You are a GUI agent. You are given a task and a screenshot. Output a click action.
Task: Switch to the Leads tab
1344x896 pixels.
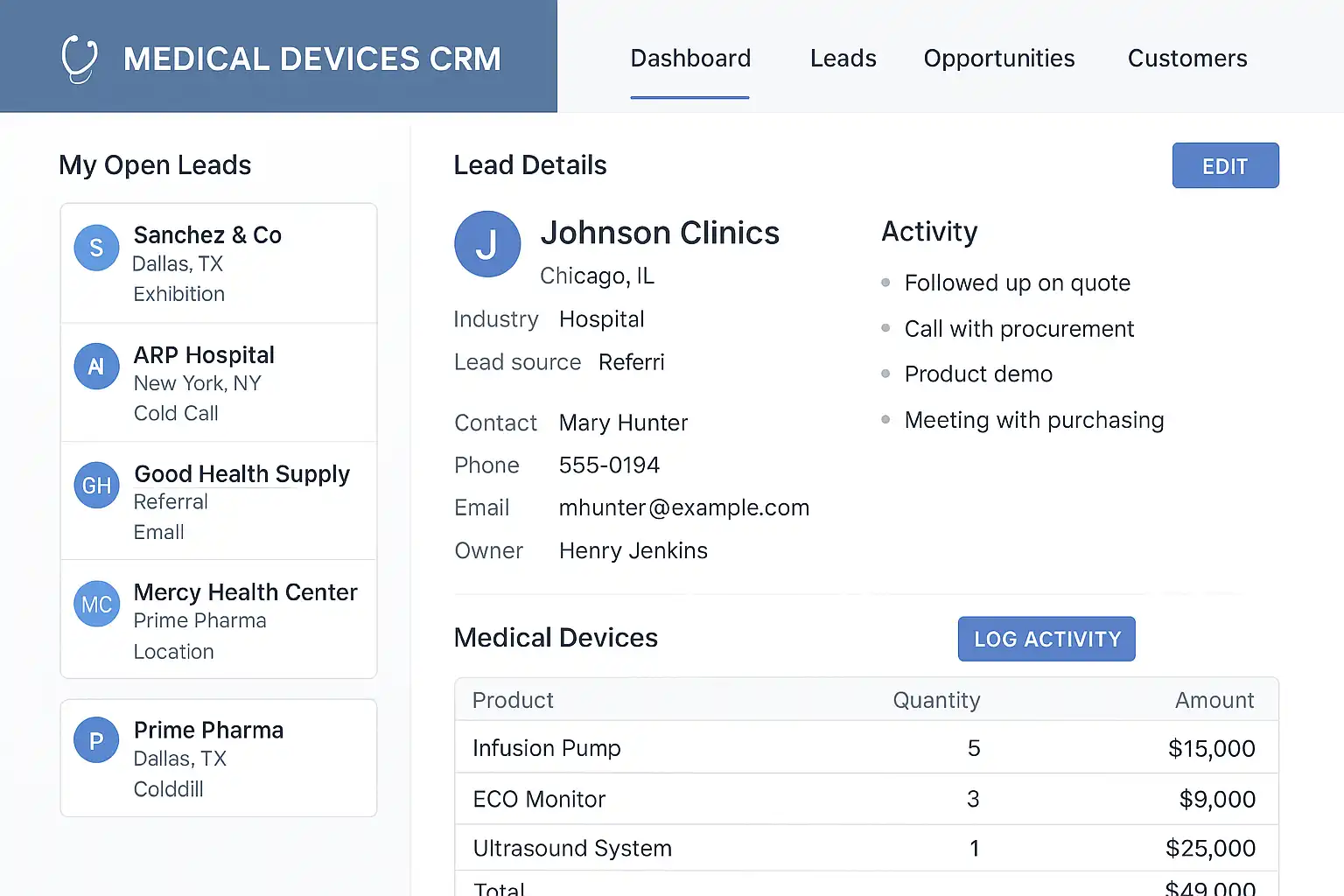click(843, 59)
